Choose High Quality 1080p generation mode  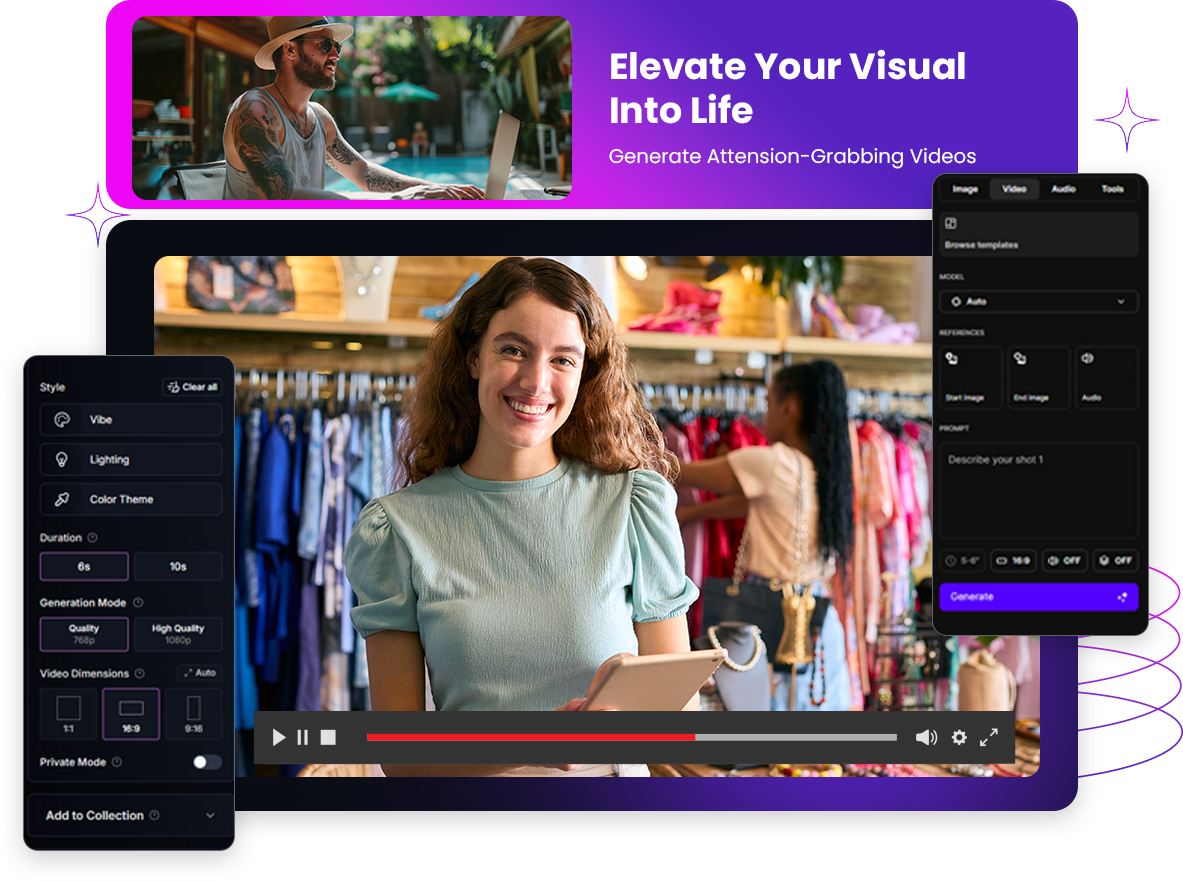(178, 634)
